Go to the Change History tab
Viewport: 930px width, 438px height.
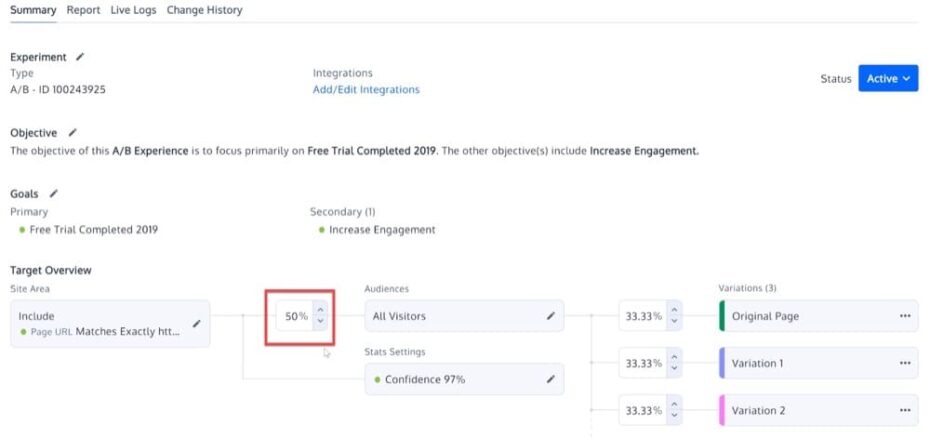pyautogui.click(x=204, y=10)
